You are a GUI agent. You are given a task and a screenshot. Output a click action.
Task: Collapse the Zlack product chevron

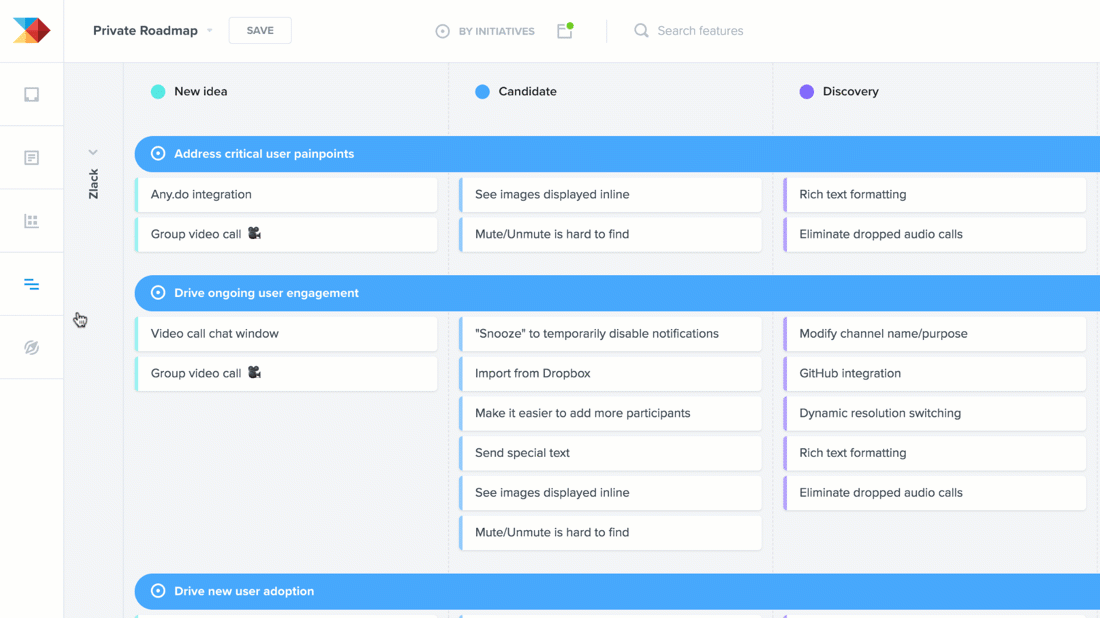[x=93, y=152]
